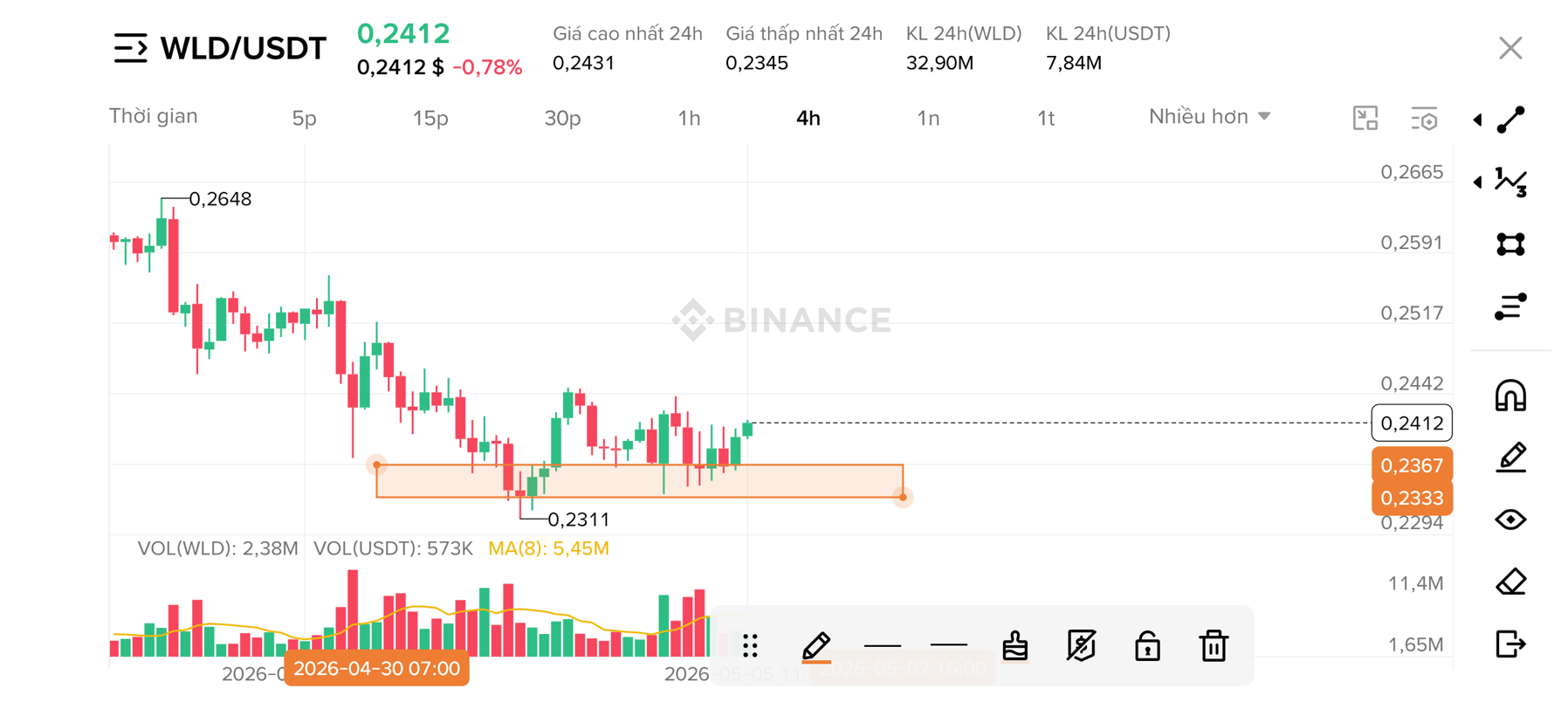Toggle drawings visibility eye icon
1568x723 pixels.
coord(1510,520)
